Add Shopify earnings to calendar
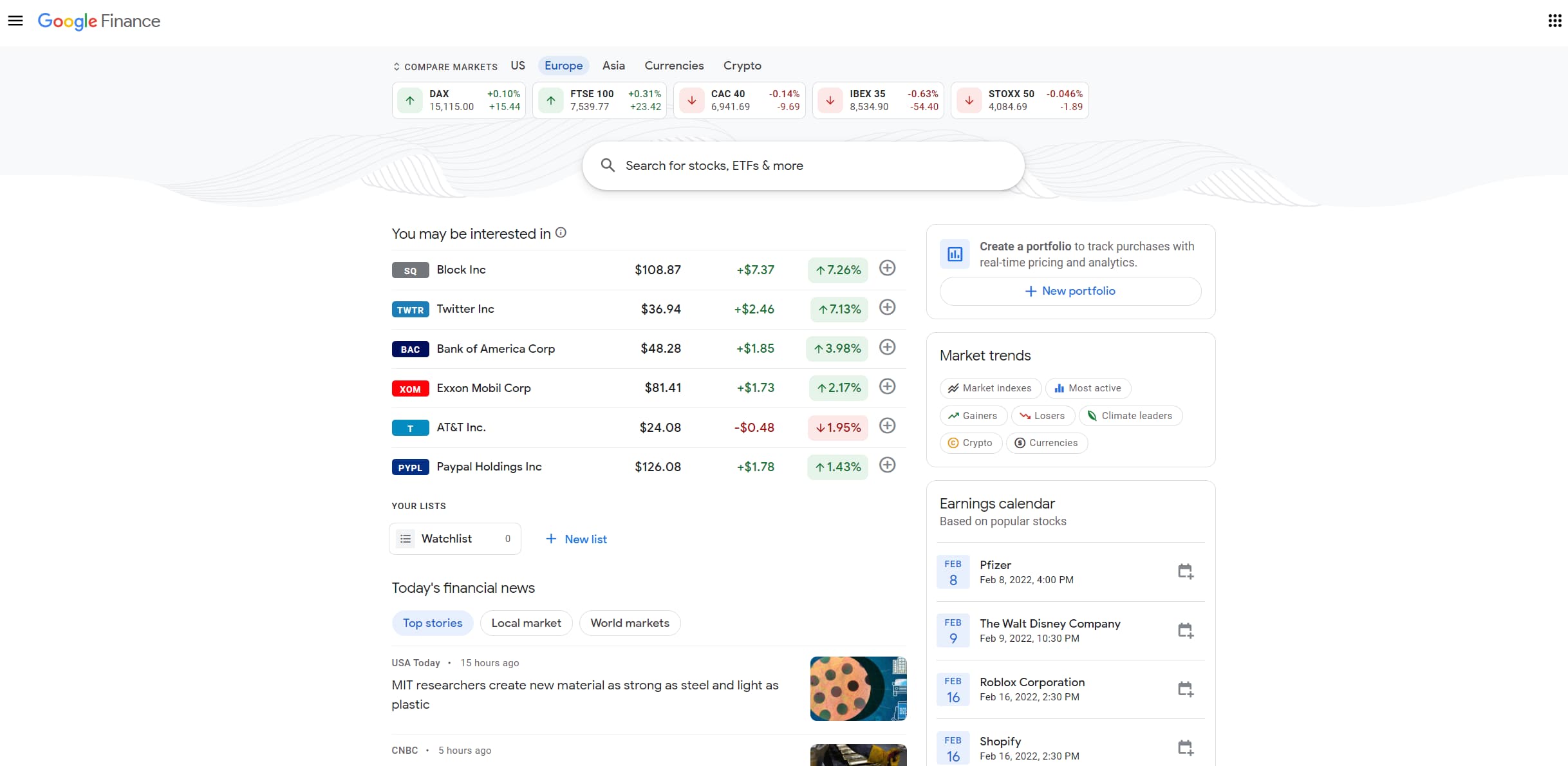1568x766 pixels. pos(1186,748)
